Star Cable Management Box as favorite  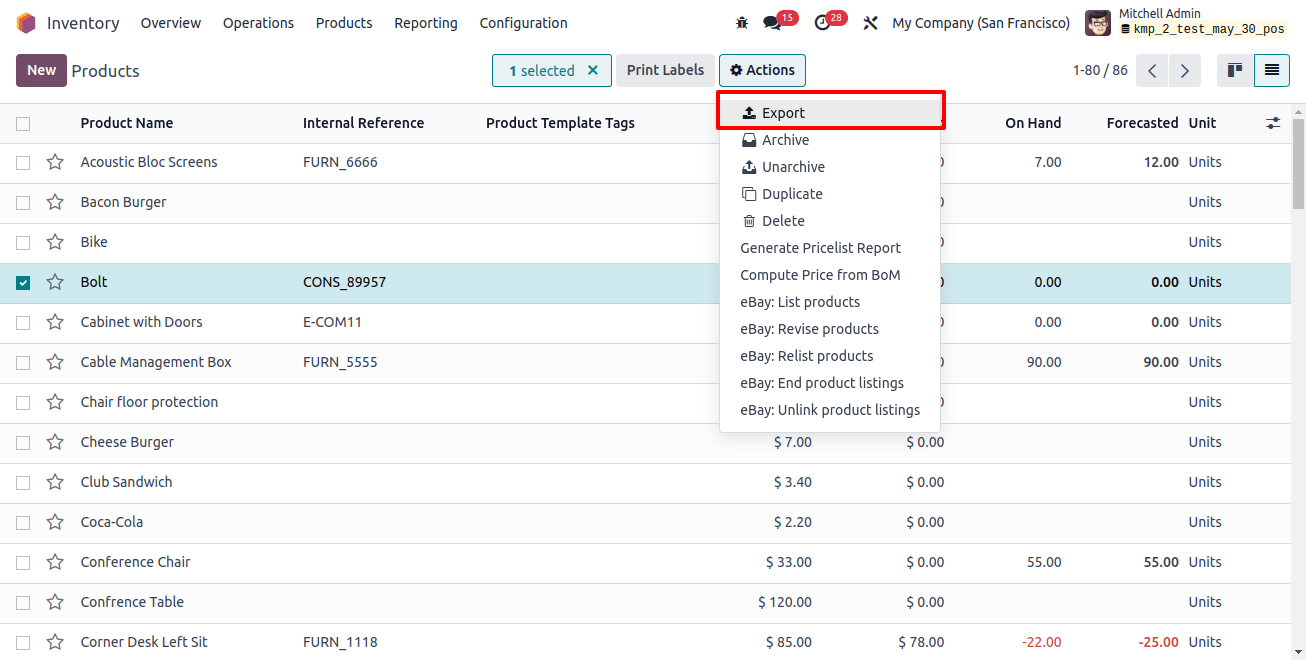pos(55,362)
